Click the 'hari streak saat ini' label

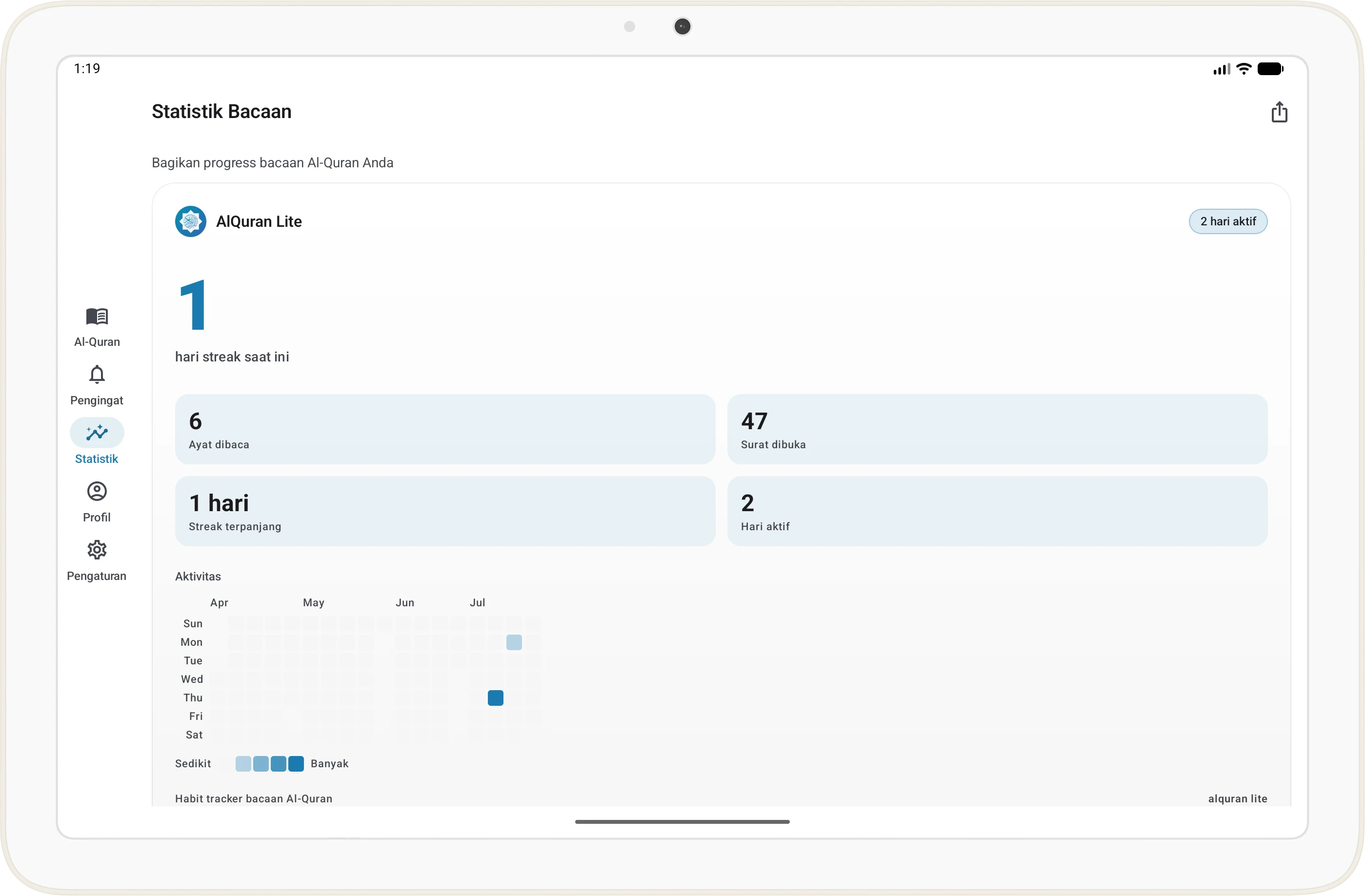pos(232,357)
